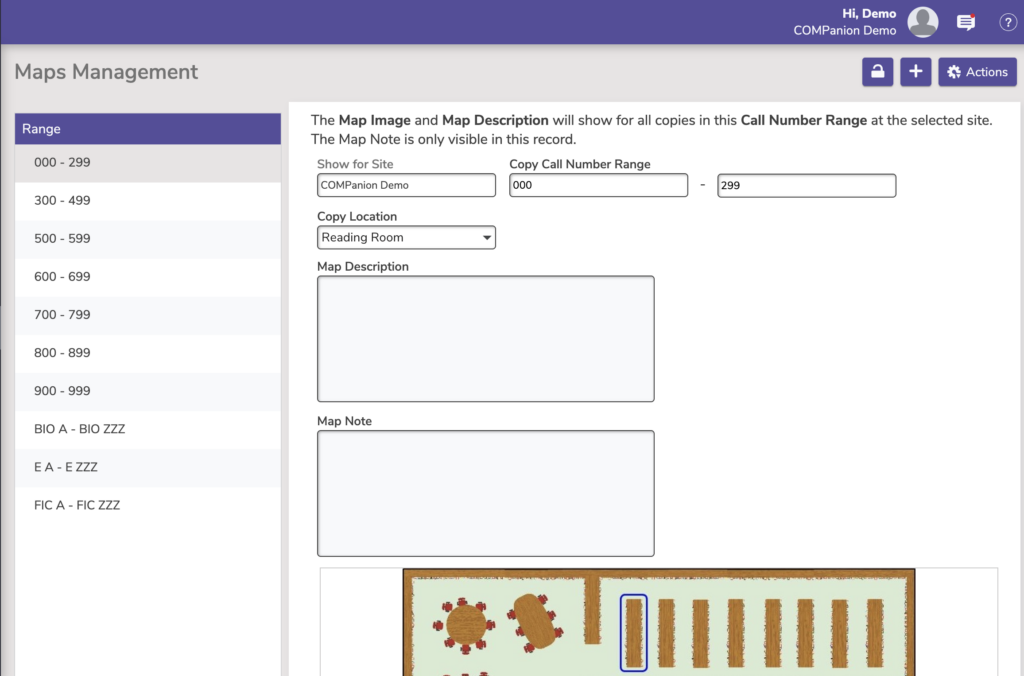
Task: Open the Actions gear menu
Action: (977, 72)
